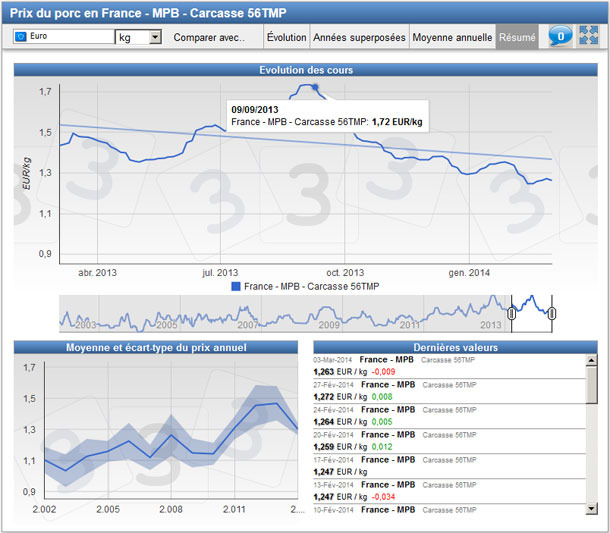Screen dimensions: 610x533
Task: Click the 09/09/2013 peak data point
Action: click(314, 87)
